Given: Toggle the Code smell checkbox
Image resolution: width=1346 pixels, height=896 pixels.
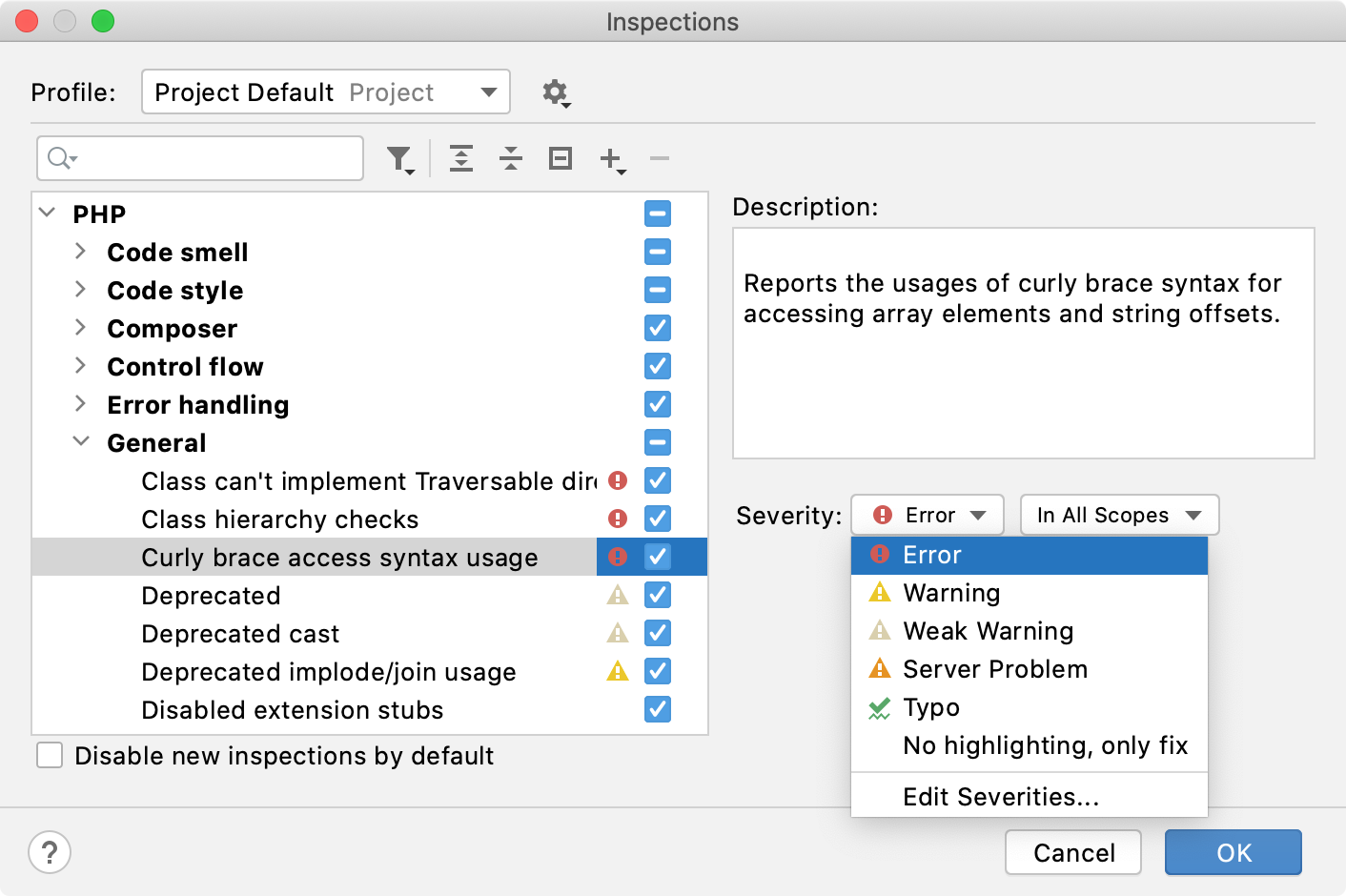Looking at the screenshot, I should pyautogui.click(x=658, y=252).
